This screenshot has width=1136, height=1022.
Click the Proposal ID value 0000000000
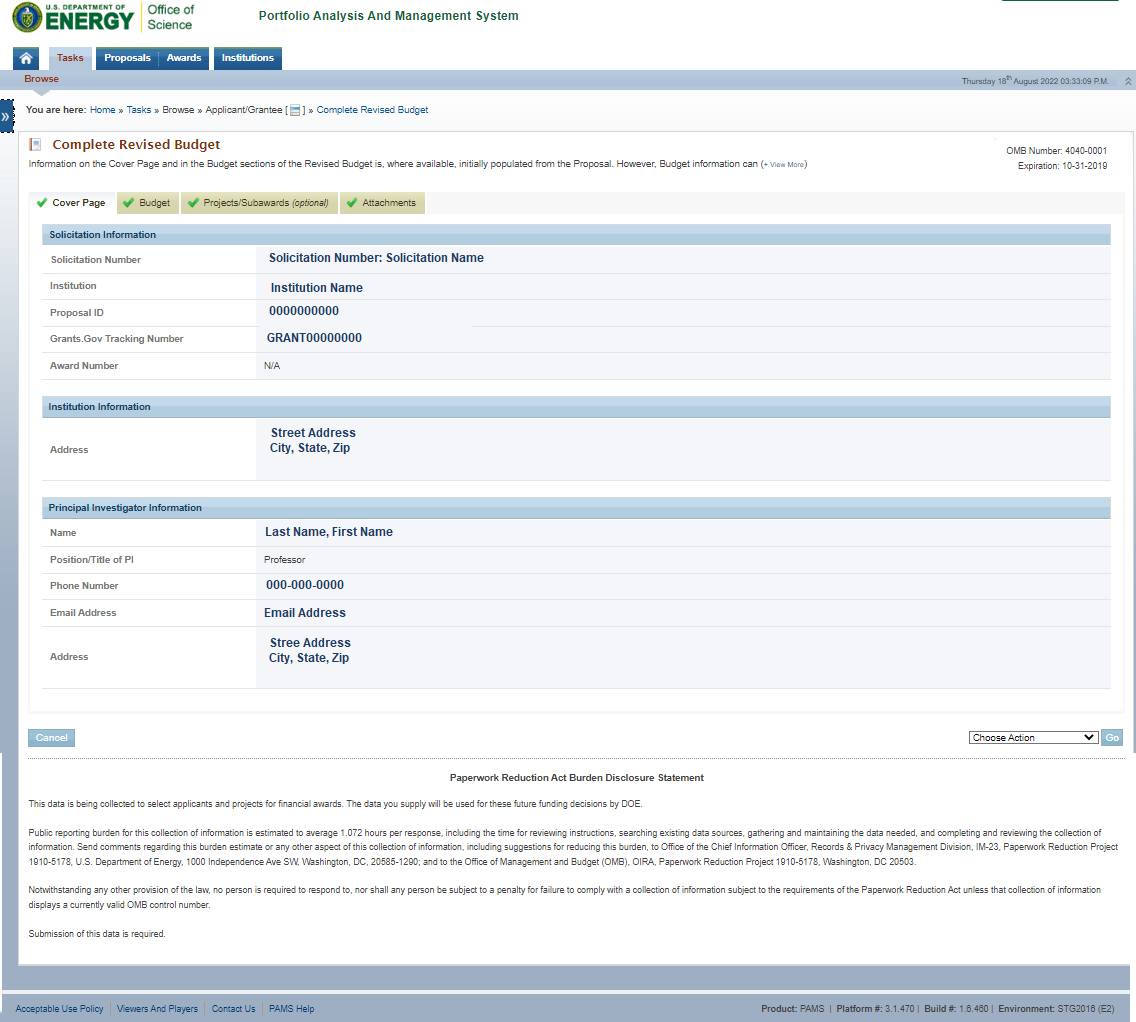(x=304, y=311)
